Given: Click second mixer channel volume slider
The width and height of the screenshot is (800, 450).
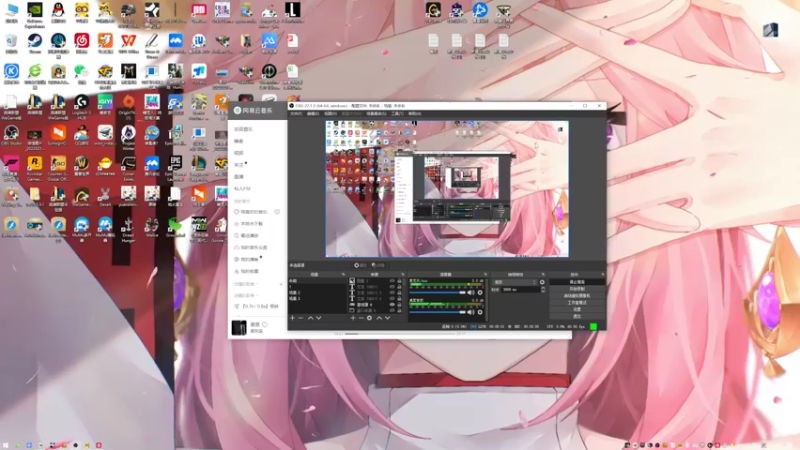Looking at the screenshot, I should [437, 312].
